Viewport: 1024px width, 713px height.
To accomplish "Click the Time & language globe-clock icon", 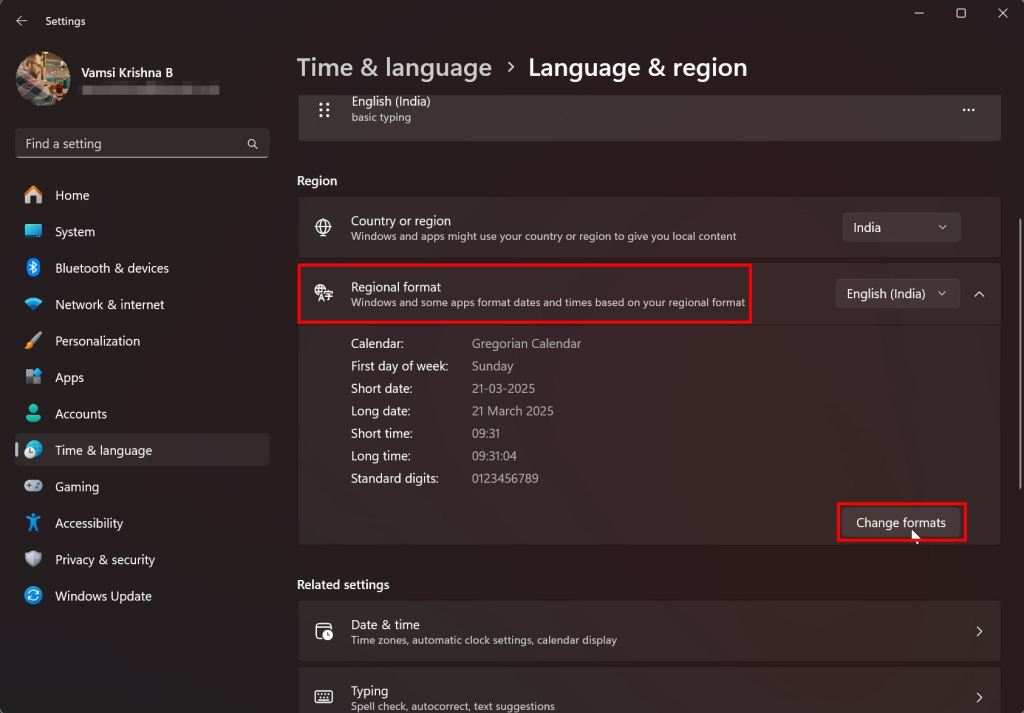I will tap(33, 450).
